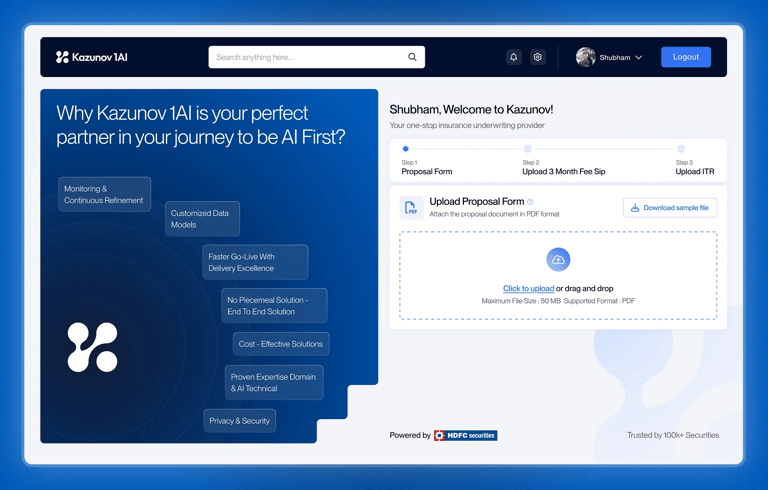Select Step 3 Upload ITR
This screenshot has width=768, height=490.
coord(695,167)
